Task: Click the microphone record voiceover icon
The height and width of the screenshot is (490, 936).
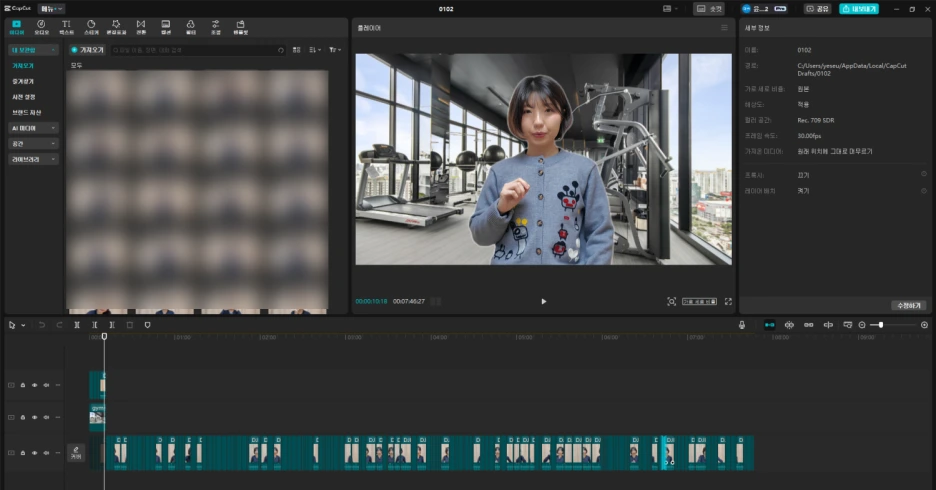Action: coord(742,325)
